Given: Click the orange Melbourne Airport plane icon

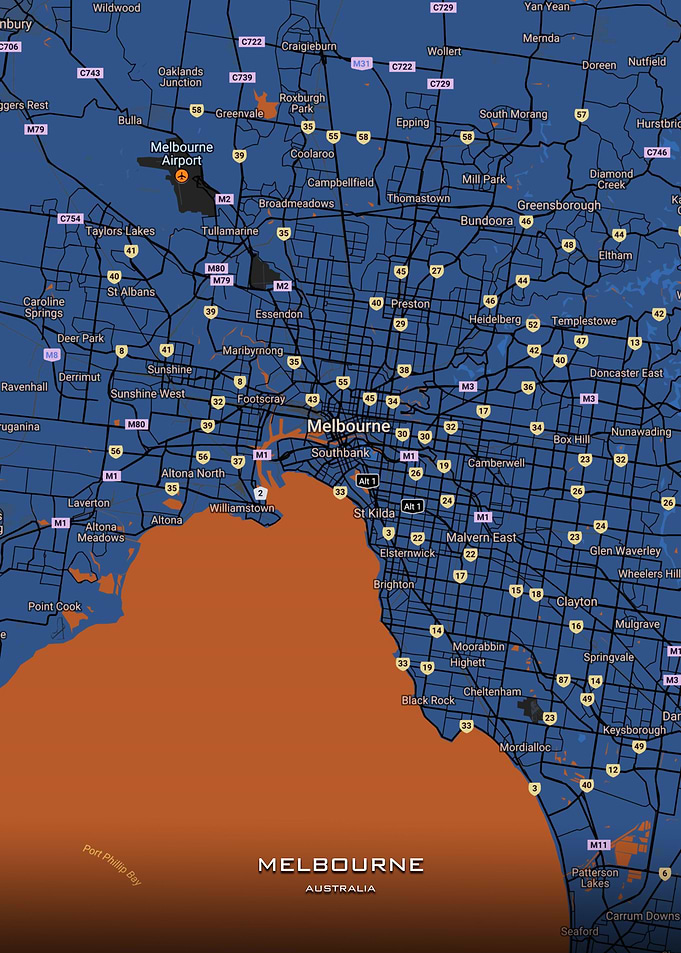Looking at the screenshot, I should pos(181,176).
